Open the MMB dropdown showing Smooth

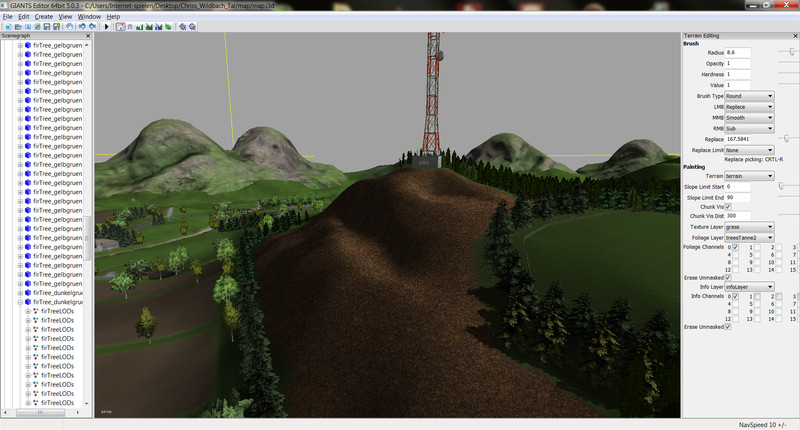(x=749, y=117)
